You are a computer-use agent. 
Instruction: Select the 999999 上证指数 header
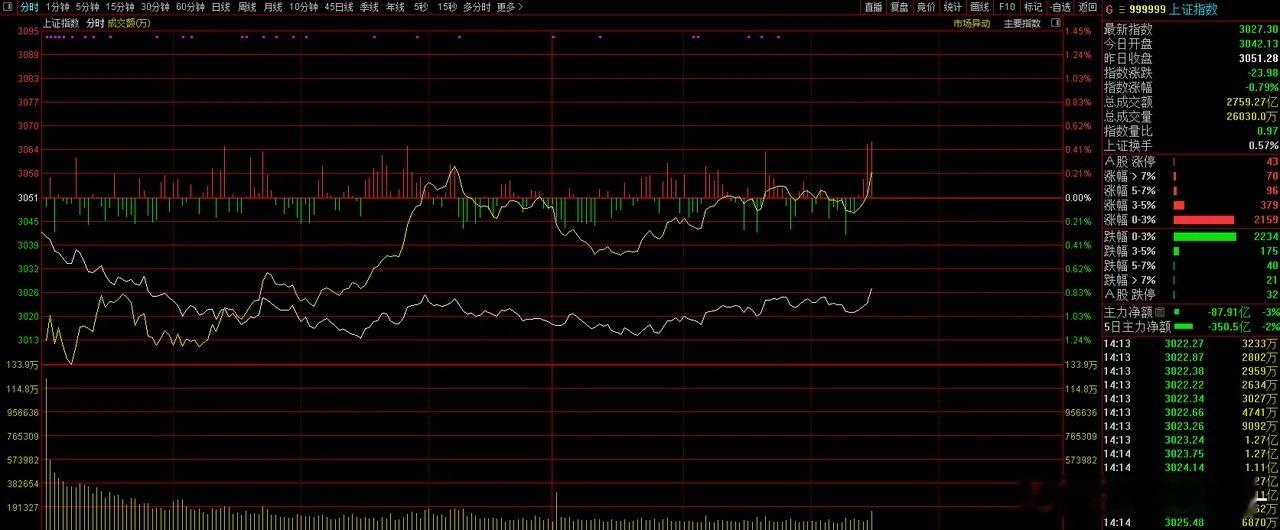tap(1174, 8)
